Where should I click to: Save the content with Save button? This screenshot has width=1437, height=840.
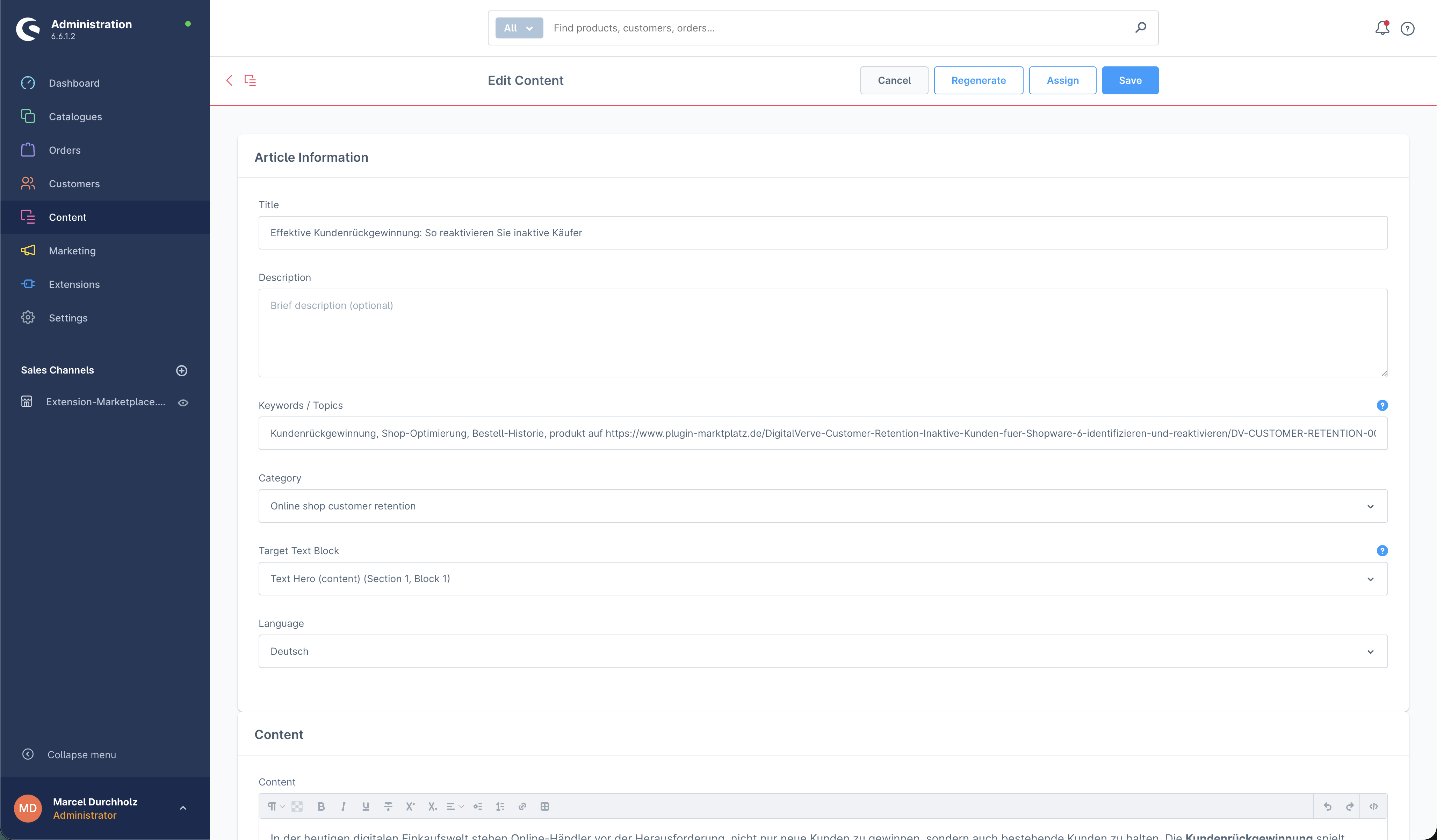1129,80
